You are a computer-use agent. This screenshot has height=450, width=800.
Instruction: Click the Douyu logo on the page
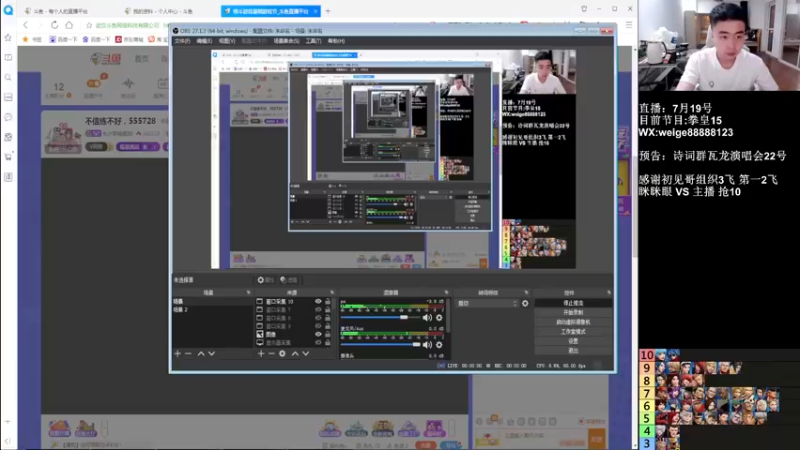click(x=106, y=59)
